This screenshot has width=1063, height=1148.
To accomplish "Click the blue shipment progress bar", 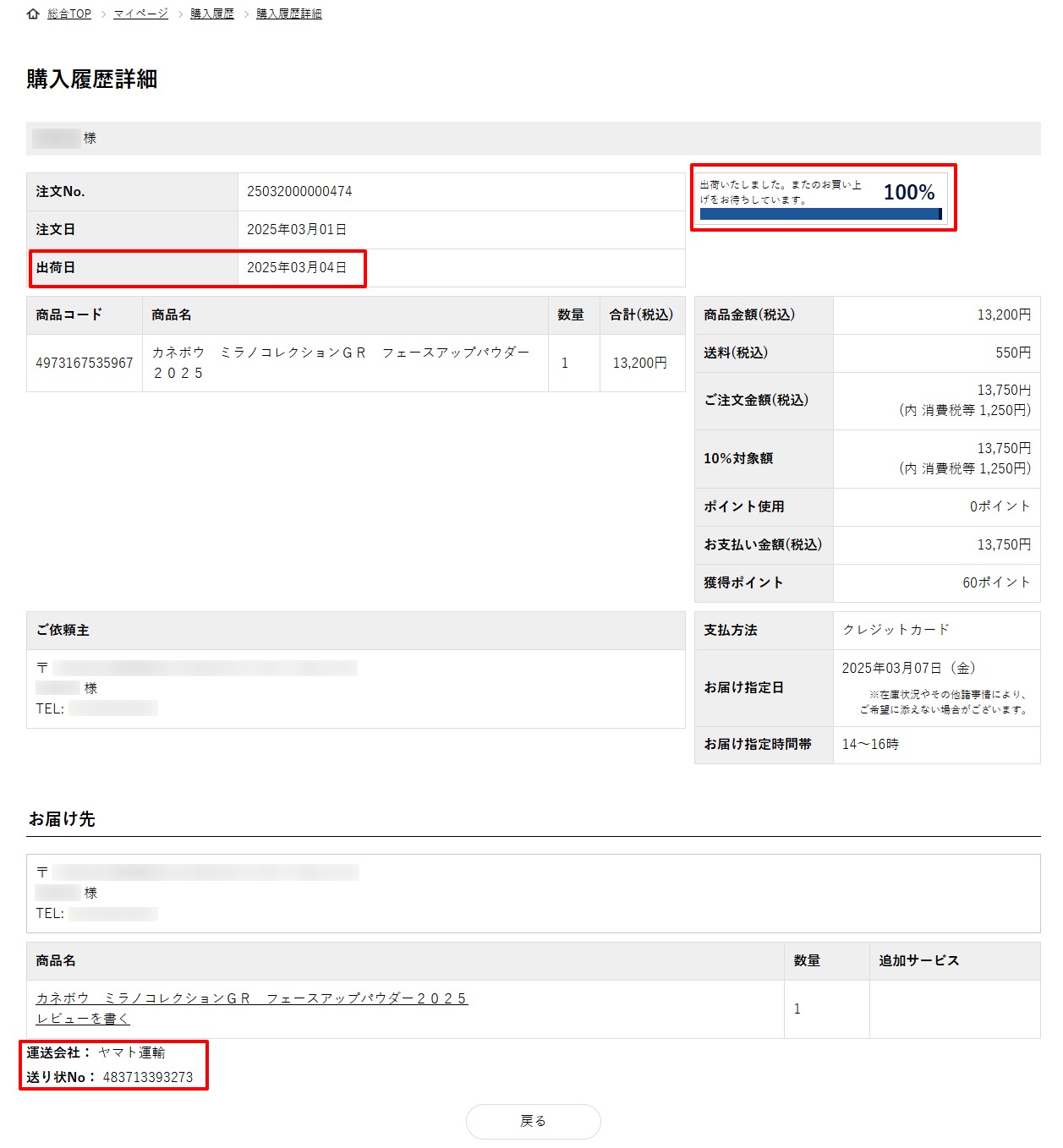I will pos(820,215).
